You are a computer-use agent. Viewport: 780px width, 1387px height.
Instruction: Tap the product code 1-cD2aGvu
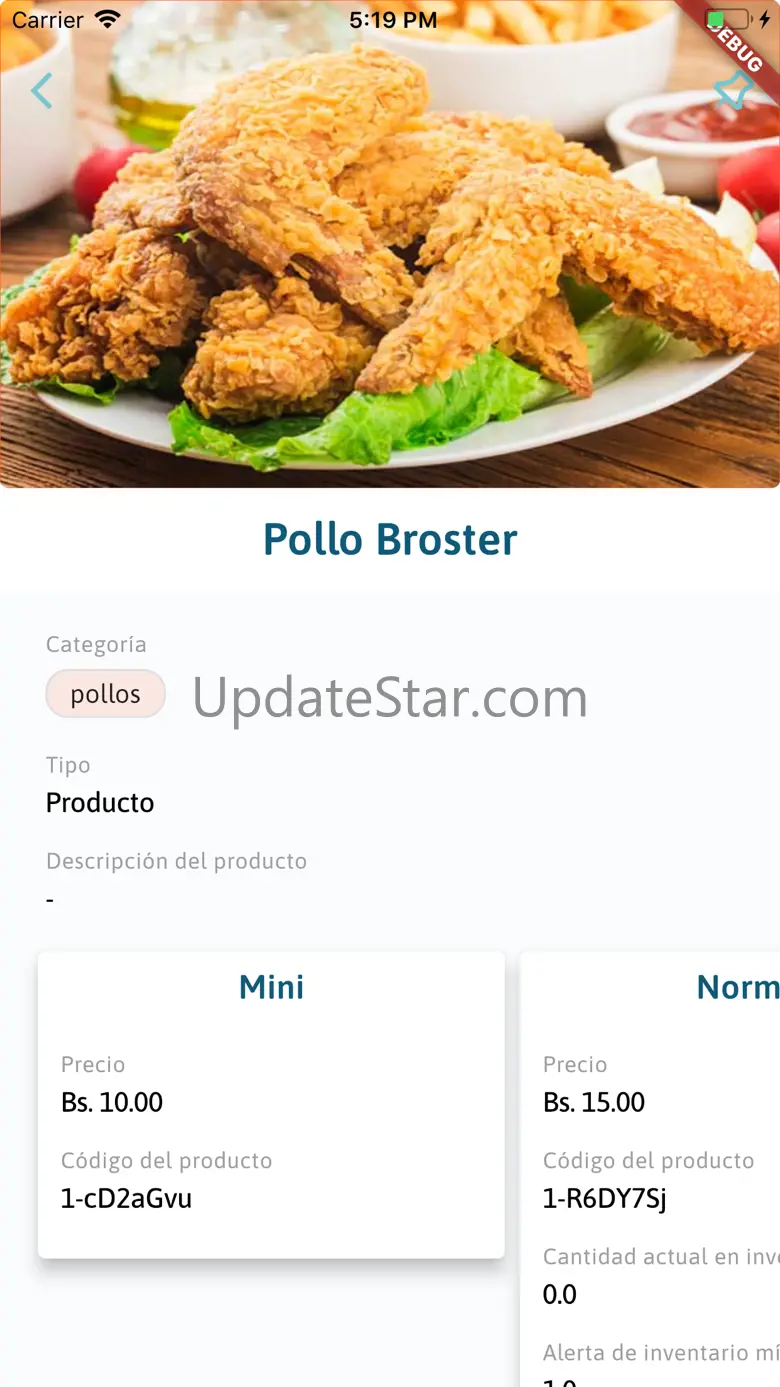tap(126, 1198)
